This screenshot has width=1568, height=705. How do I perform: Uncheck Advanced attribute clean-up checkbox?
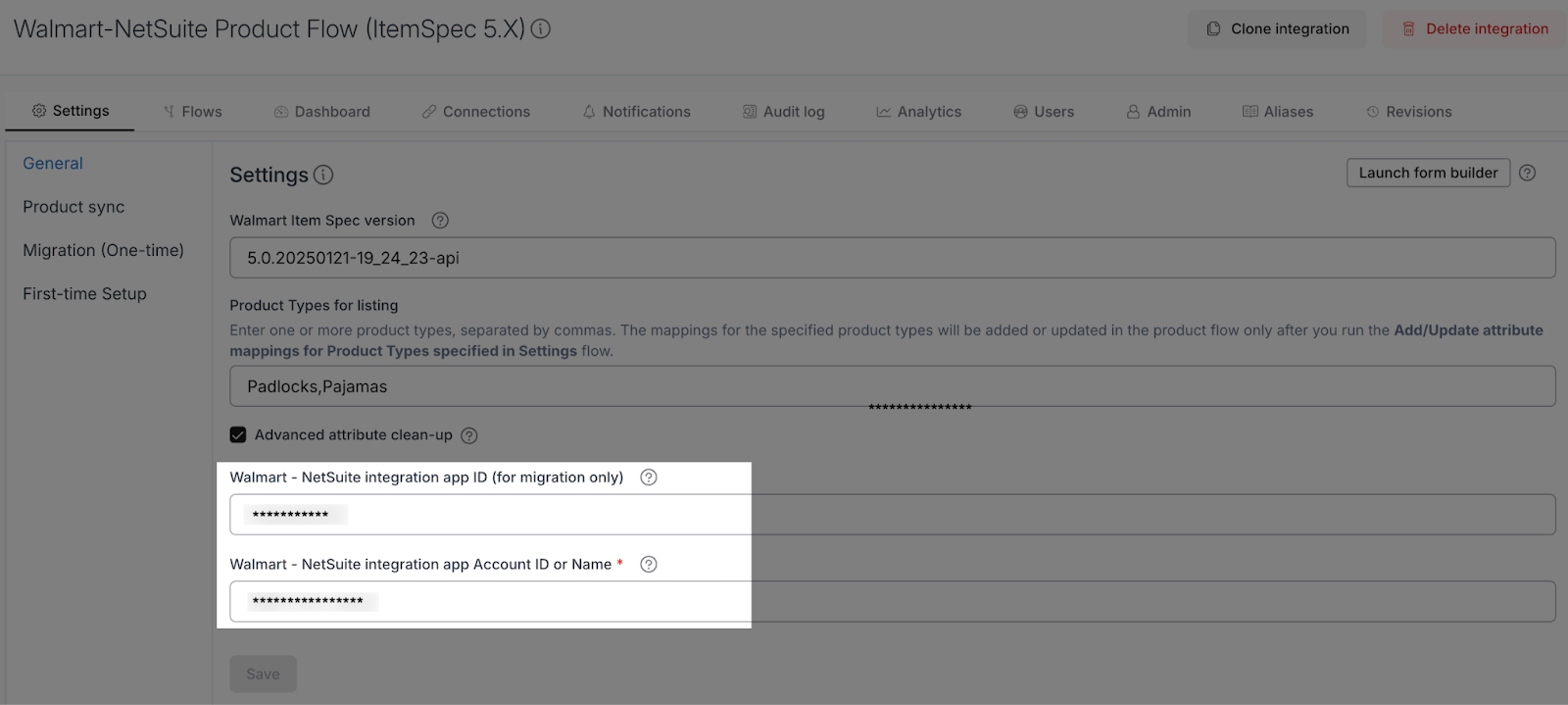coord(238,434)
